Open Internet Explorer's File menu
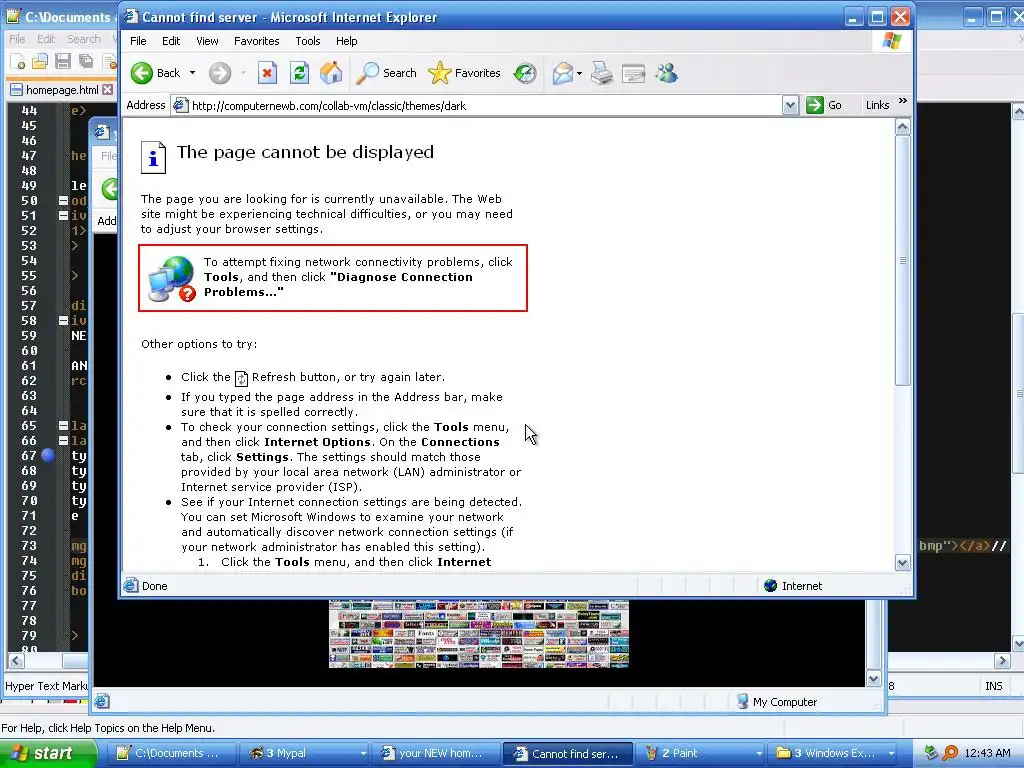Viewport: 1024px width, 768px height. (x=138, y=40)
